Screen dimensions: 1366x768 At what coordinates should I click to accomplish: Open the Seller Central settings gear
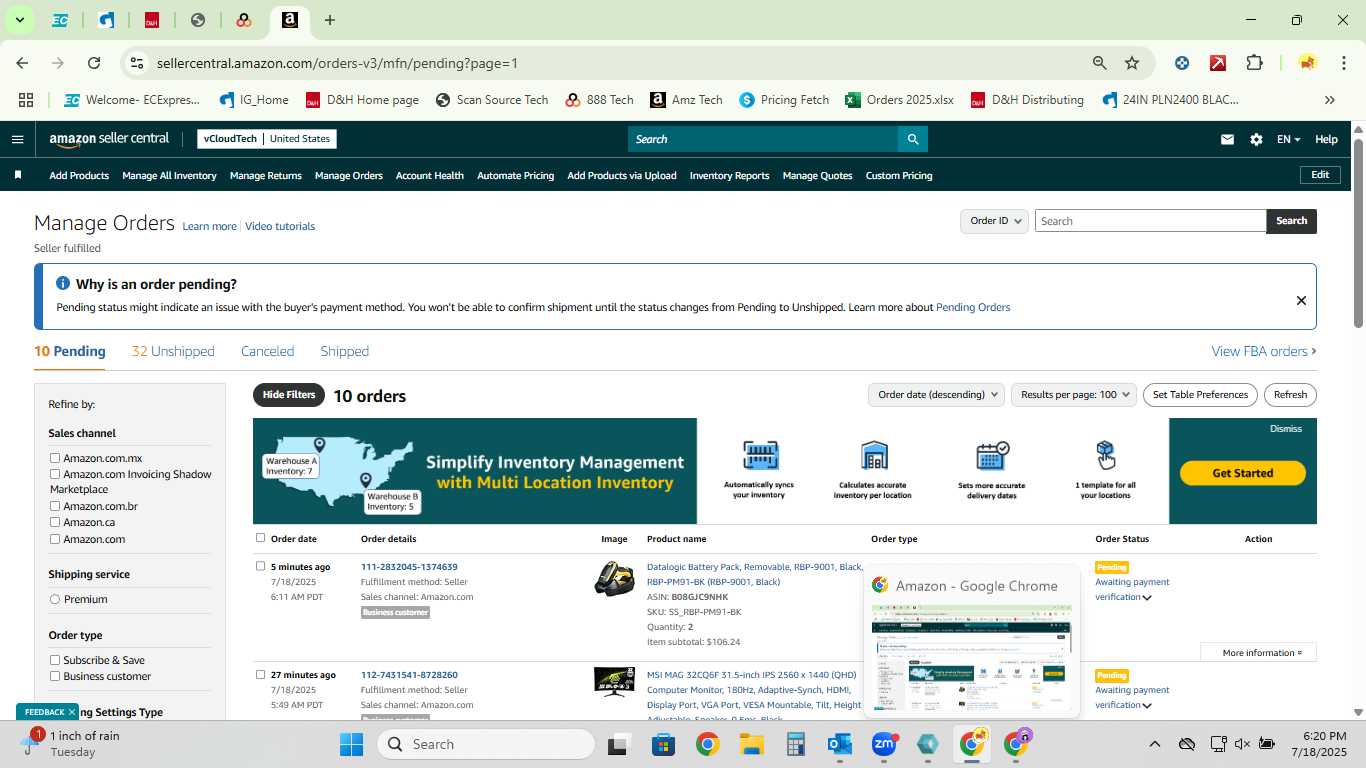[x=1256, y=139]
